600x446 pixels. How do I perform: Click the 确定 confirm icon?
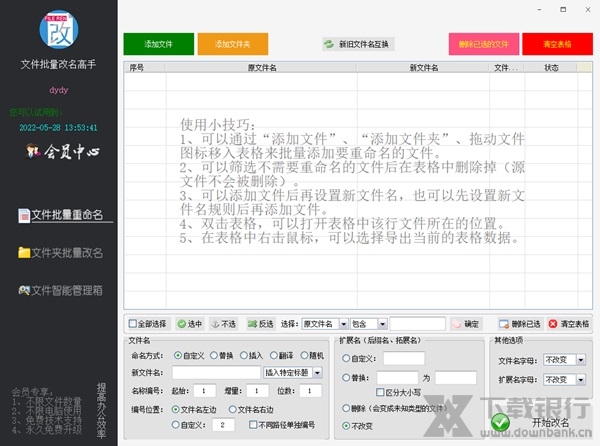point(457,324)
